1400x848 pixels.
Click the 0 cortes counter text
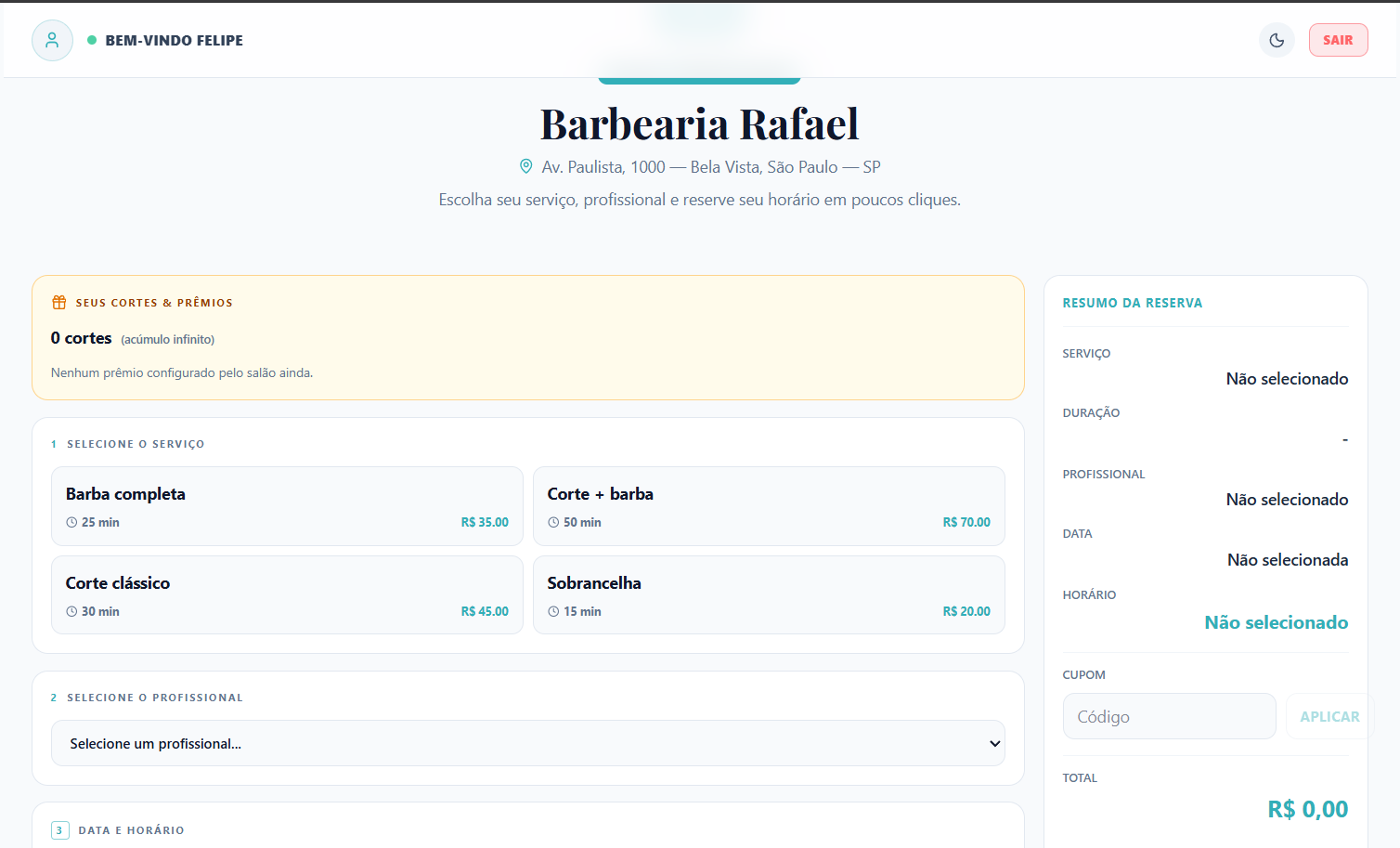click(x=81, y=338)
